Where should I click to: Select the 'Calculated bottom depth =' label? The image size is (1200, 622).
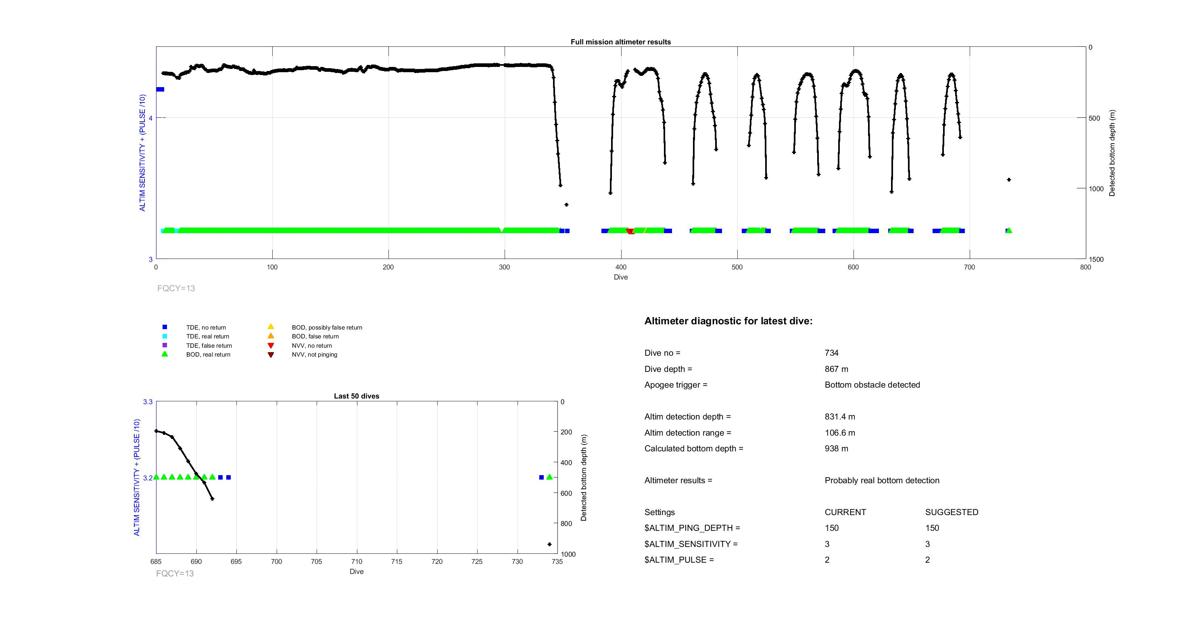(694, 448)
